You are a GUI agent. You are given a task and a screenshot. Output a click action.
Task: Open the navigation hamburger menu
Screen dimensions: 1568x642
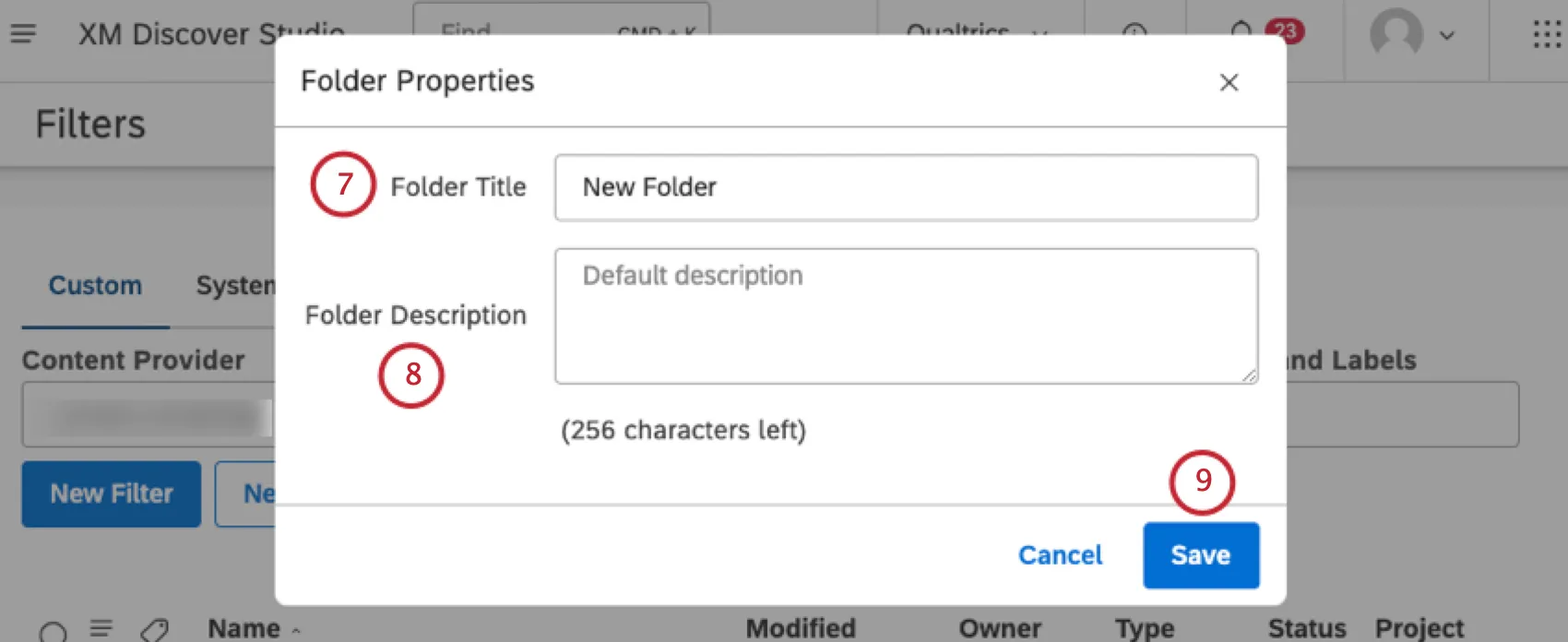(x=23, y=35)
